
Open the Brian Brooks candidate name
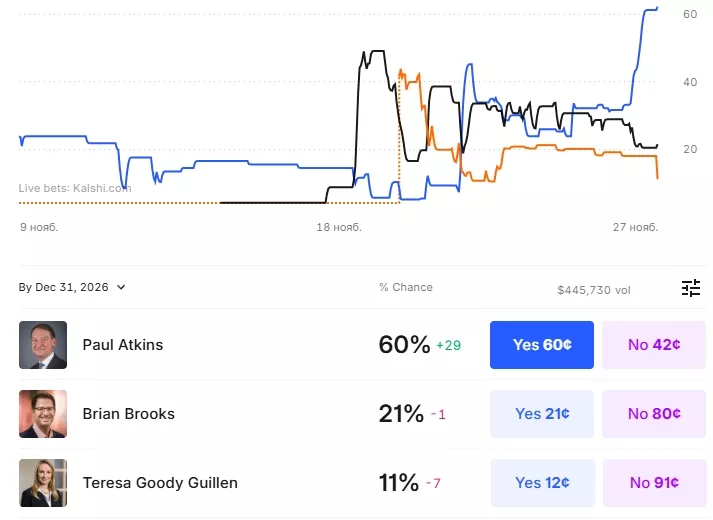128,414
